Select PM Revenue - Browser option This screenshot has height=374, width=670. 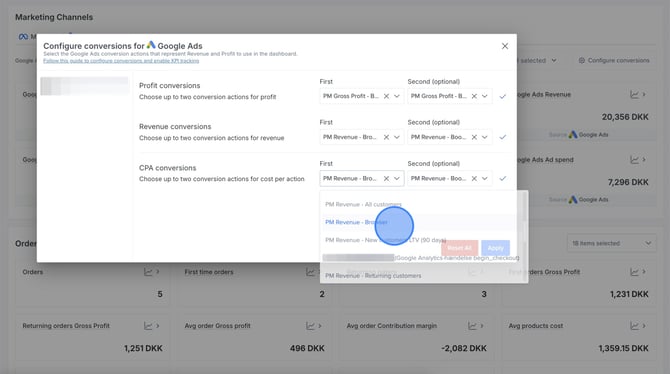pos(420,222)
